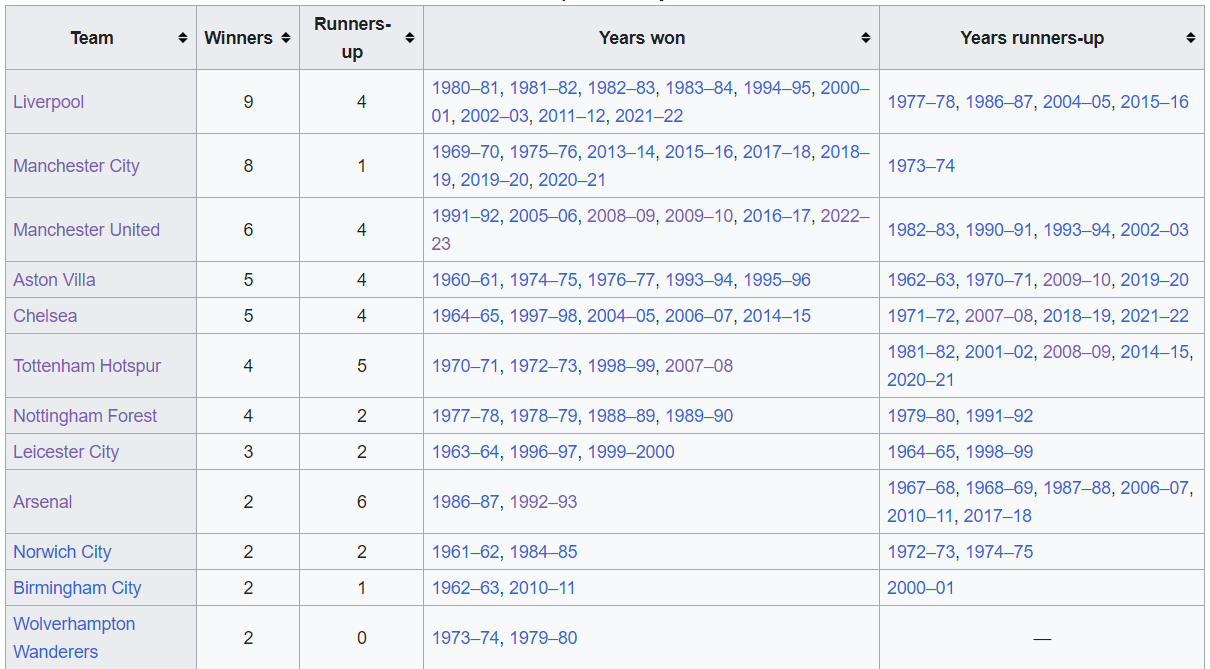Click Birmingham City's 2000–01 runners-up link
The height and width of the screenshot is (669, 1210).
(x=921, y=588)
